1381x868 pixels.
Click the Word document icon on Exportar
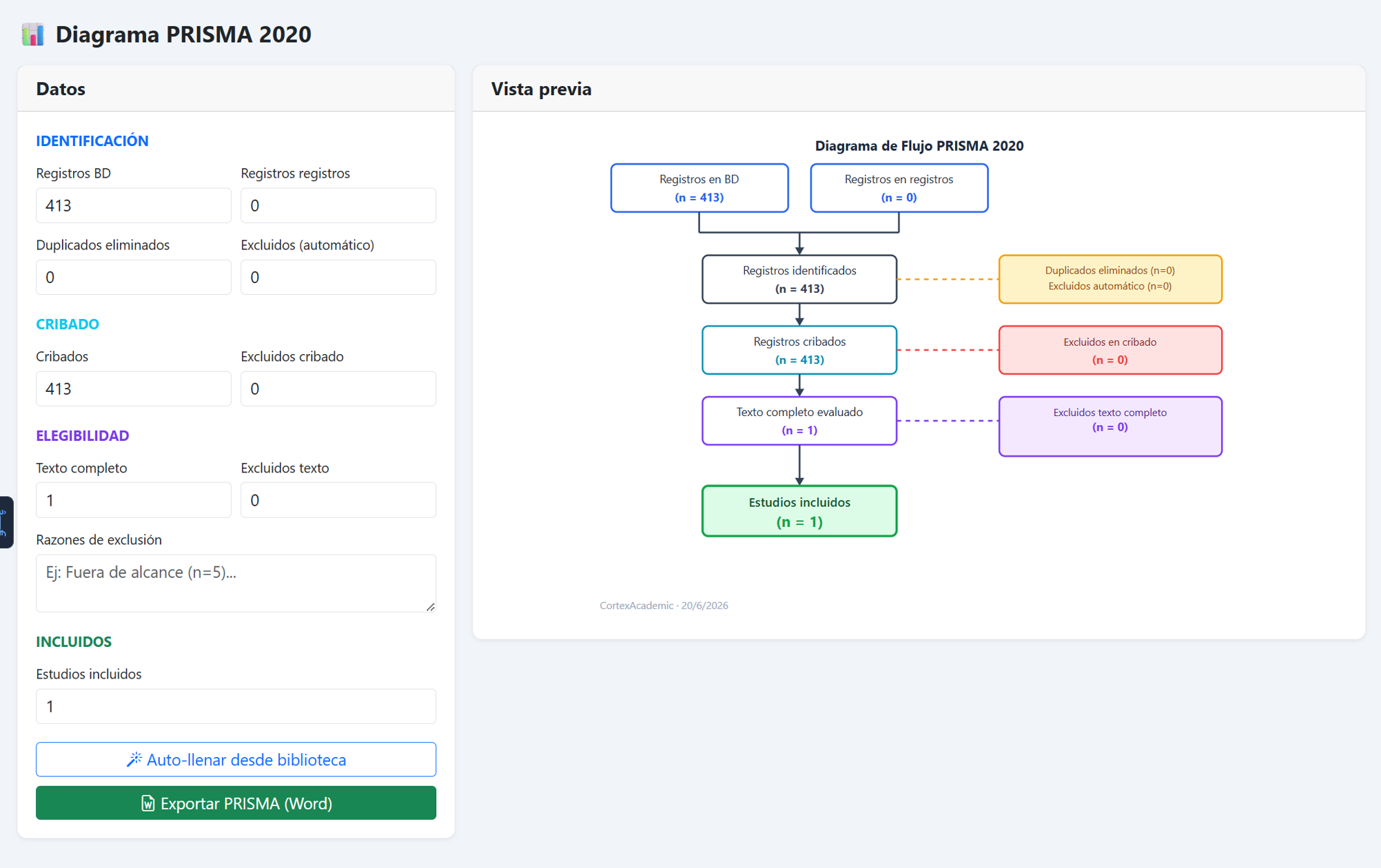click(x=147, y=803)
